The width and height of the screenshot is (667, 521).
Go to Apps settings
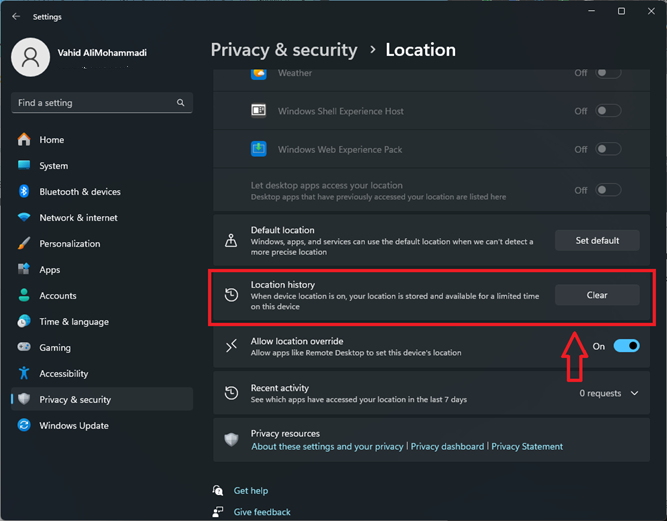click(102, 269)
